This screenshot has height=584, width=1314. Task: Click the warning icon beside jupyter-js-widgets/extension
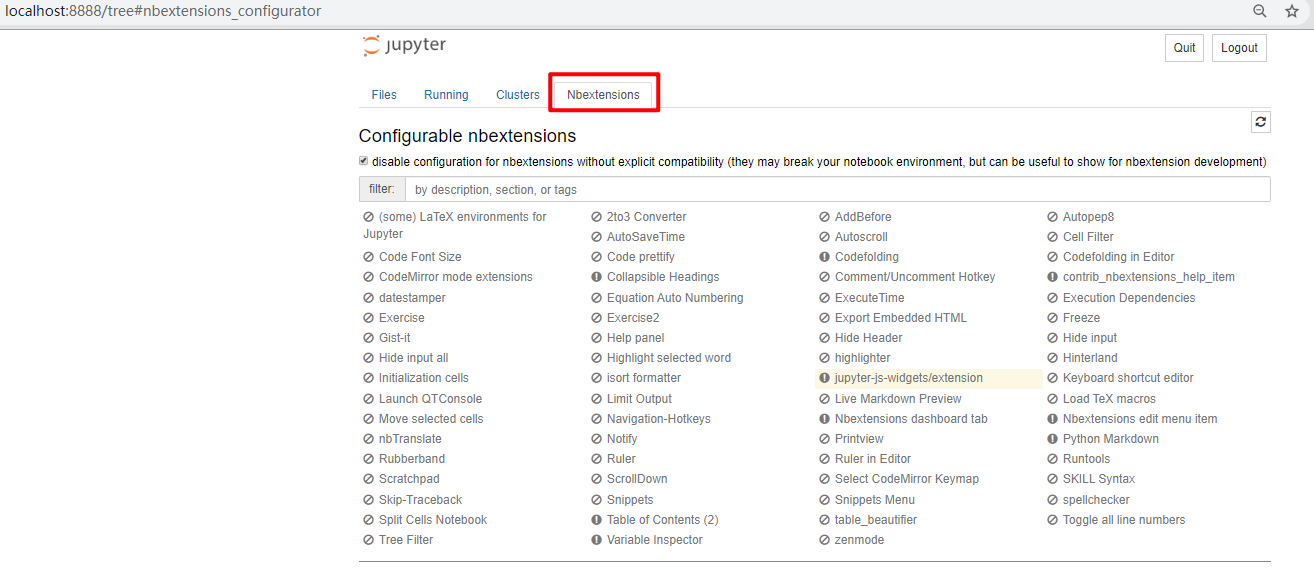825,378
